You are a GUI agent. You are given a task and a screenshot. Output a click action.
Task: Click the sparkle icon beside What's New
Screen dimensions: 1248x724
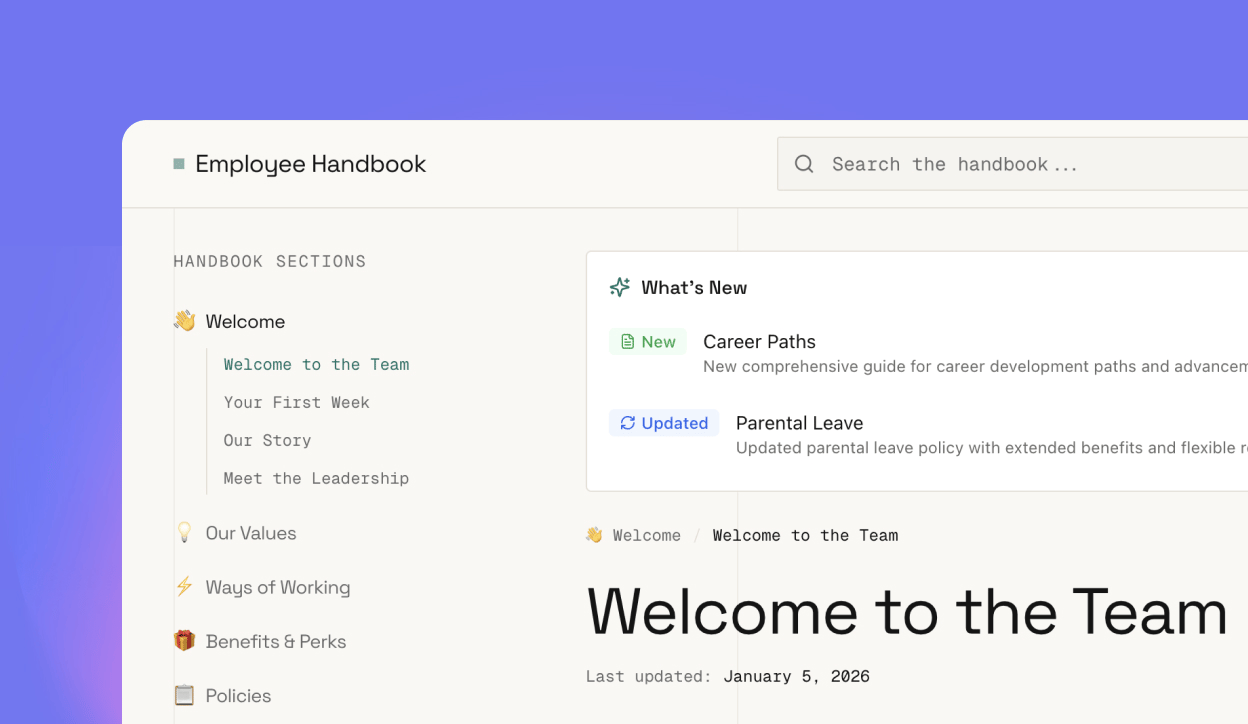(620, 288)
